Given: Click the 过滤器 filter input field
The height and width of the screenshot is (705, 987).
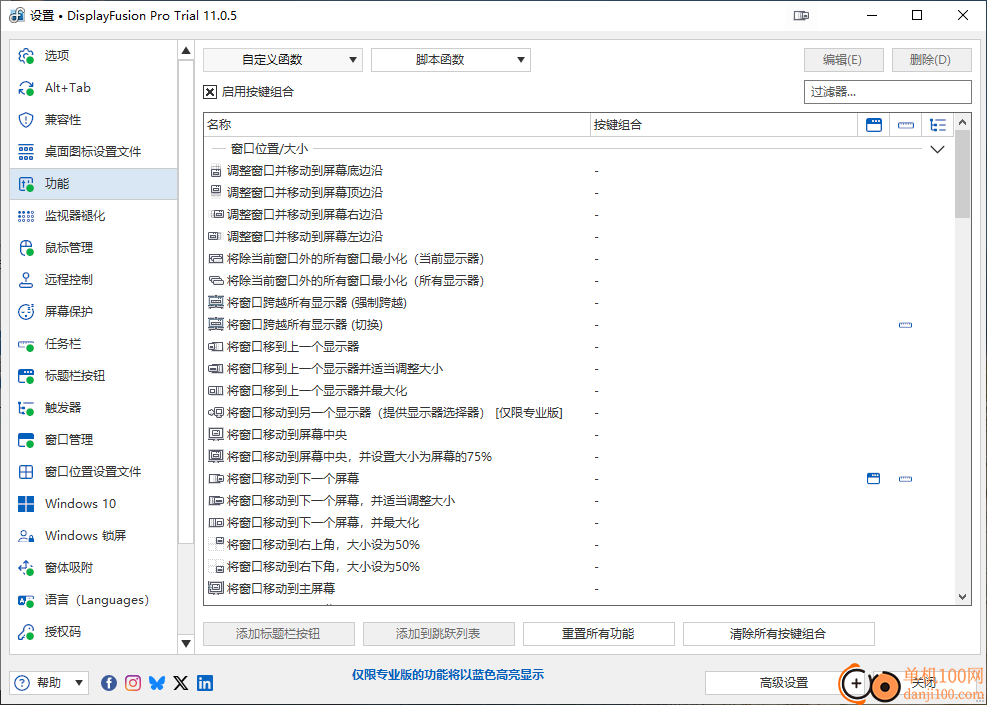Looking at the screenshot, I should (888, 92).
